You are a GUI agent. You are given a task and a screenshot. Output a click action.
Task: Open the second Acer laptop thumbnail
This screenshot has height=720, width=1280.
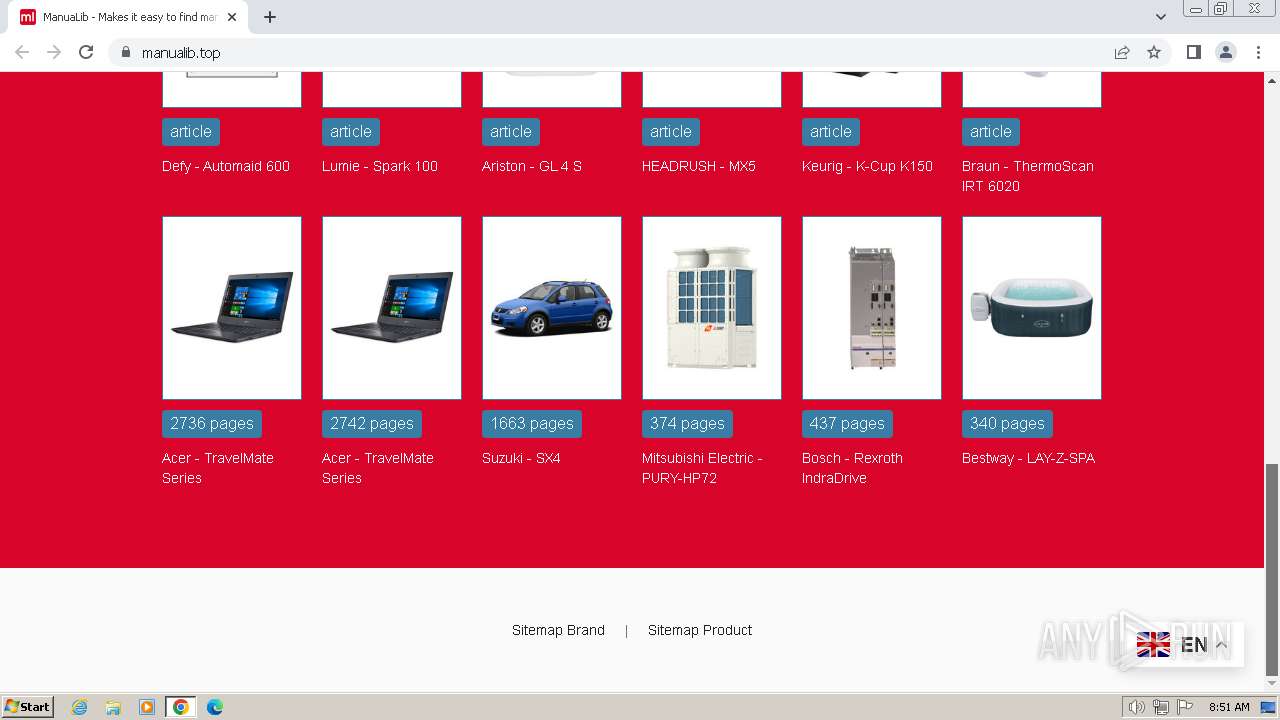click(392, 308)
